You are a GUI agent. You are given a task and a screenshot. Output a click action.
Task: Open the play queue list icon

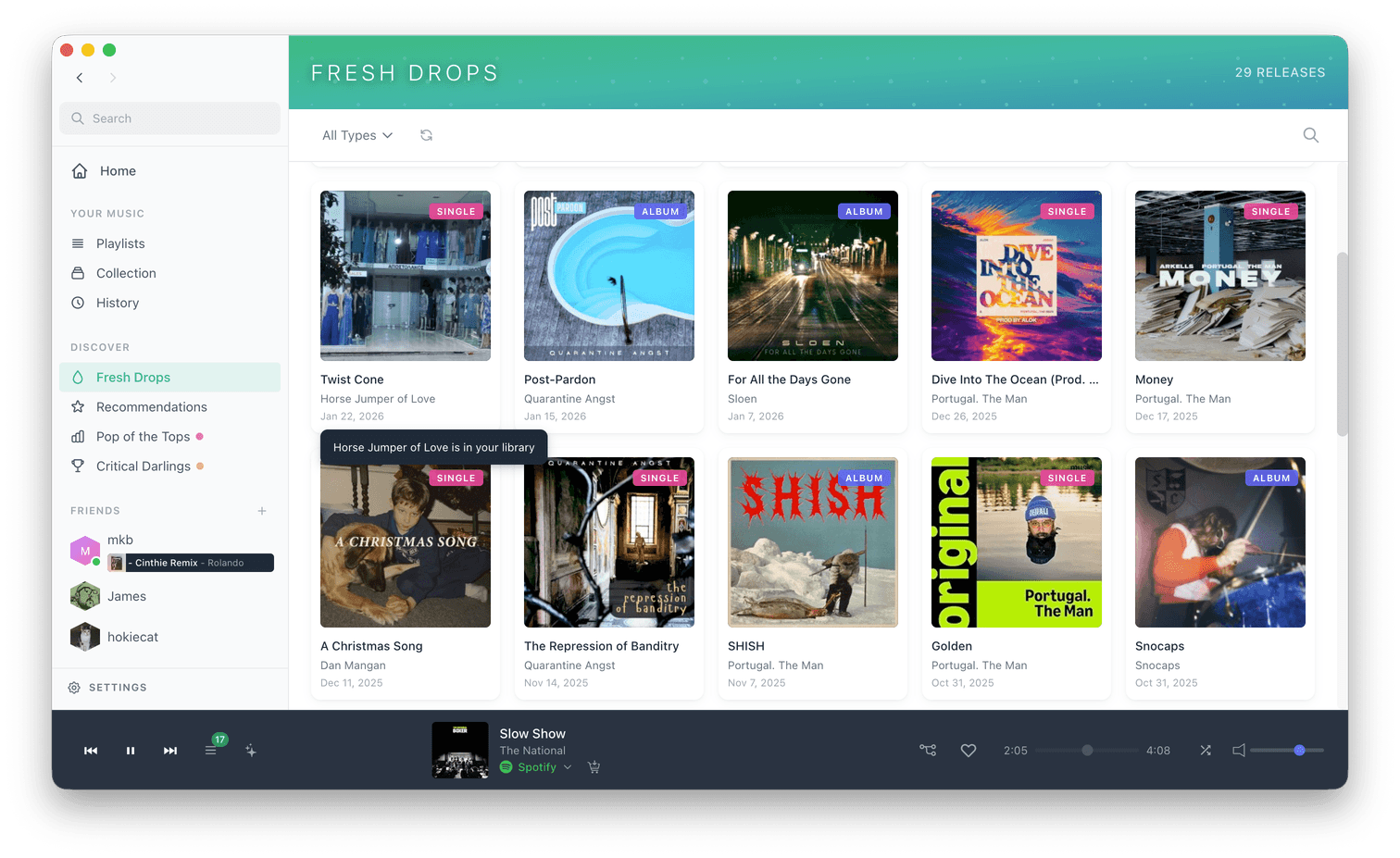pos(211,751)
